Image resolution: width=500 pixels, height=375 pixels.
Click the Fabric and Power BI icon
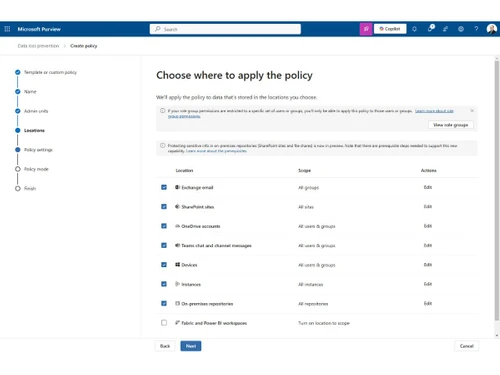click(x=177, y=323)
